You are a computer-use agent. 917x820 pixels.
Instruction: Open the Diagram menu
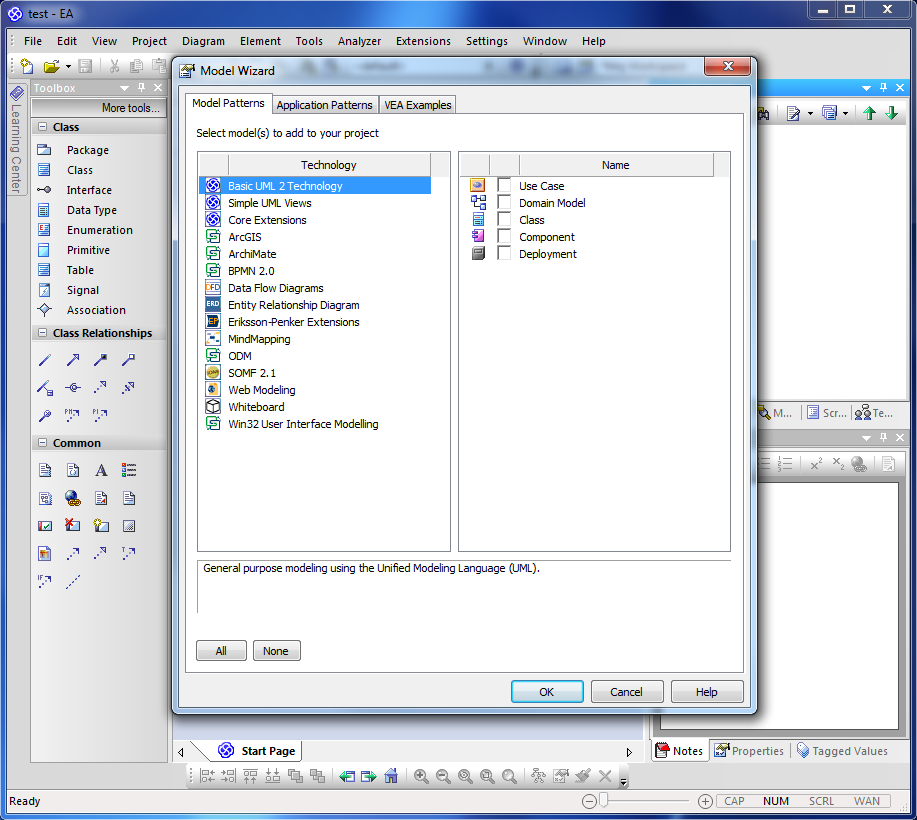coord(203,41)
